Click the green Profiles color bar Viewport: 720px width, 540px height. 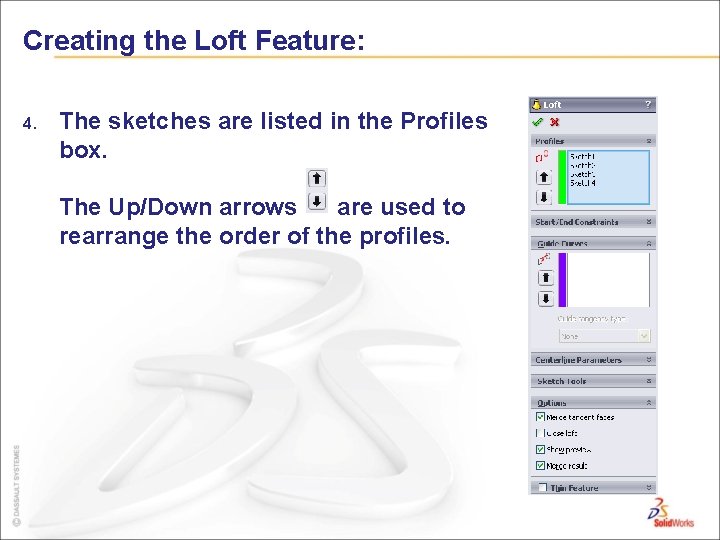(x=562, y=177)
